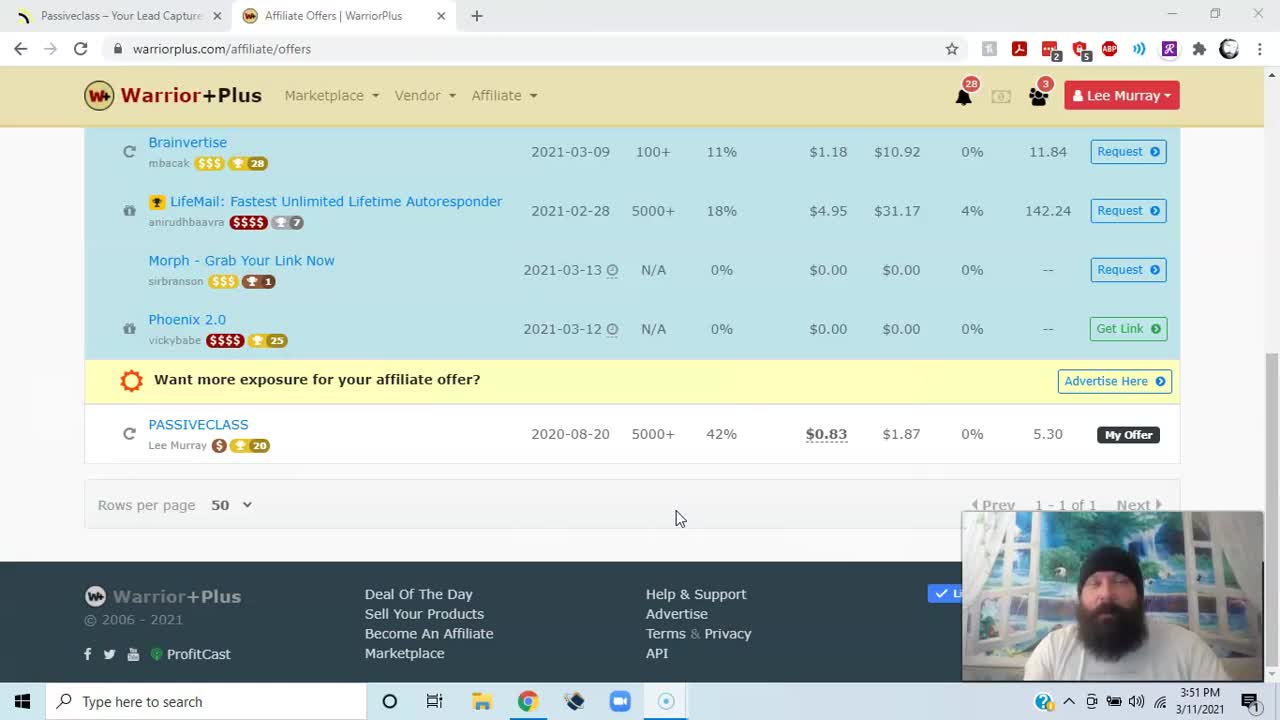This screenshot has height=720, width=1280.
Task: Open the PASSIVECLASS offer link
Action: (x=198, y=424)
